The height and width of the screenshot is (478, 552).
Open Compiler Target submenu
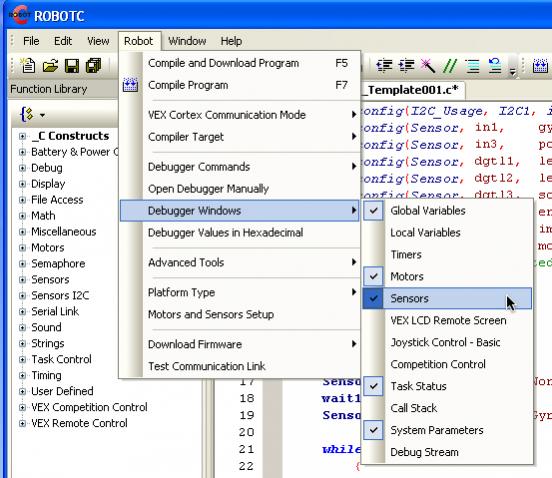[x=239, y=137]
